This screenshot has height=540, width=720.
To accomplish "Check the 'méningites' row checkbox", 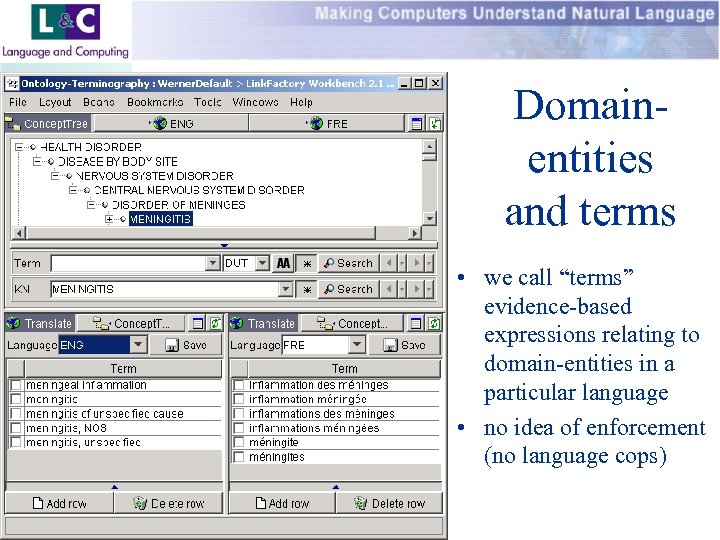I will [239, 457].
